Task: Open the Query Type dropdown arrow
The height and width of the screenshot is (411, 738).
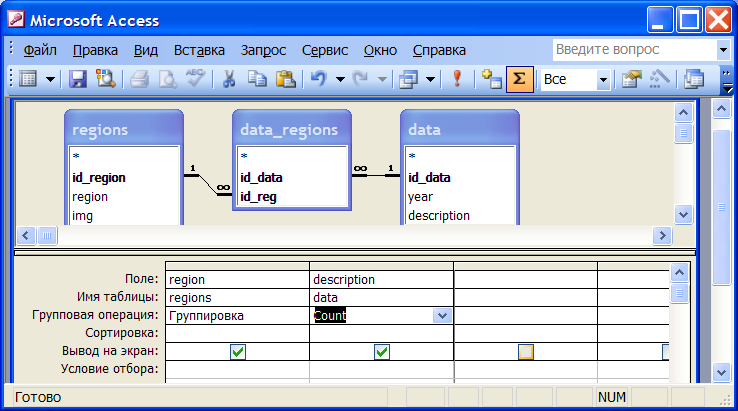Action: coord(430,79)
